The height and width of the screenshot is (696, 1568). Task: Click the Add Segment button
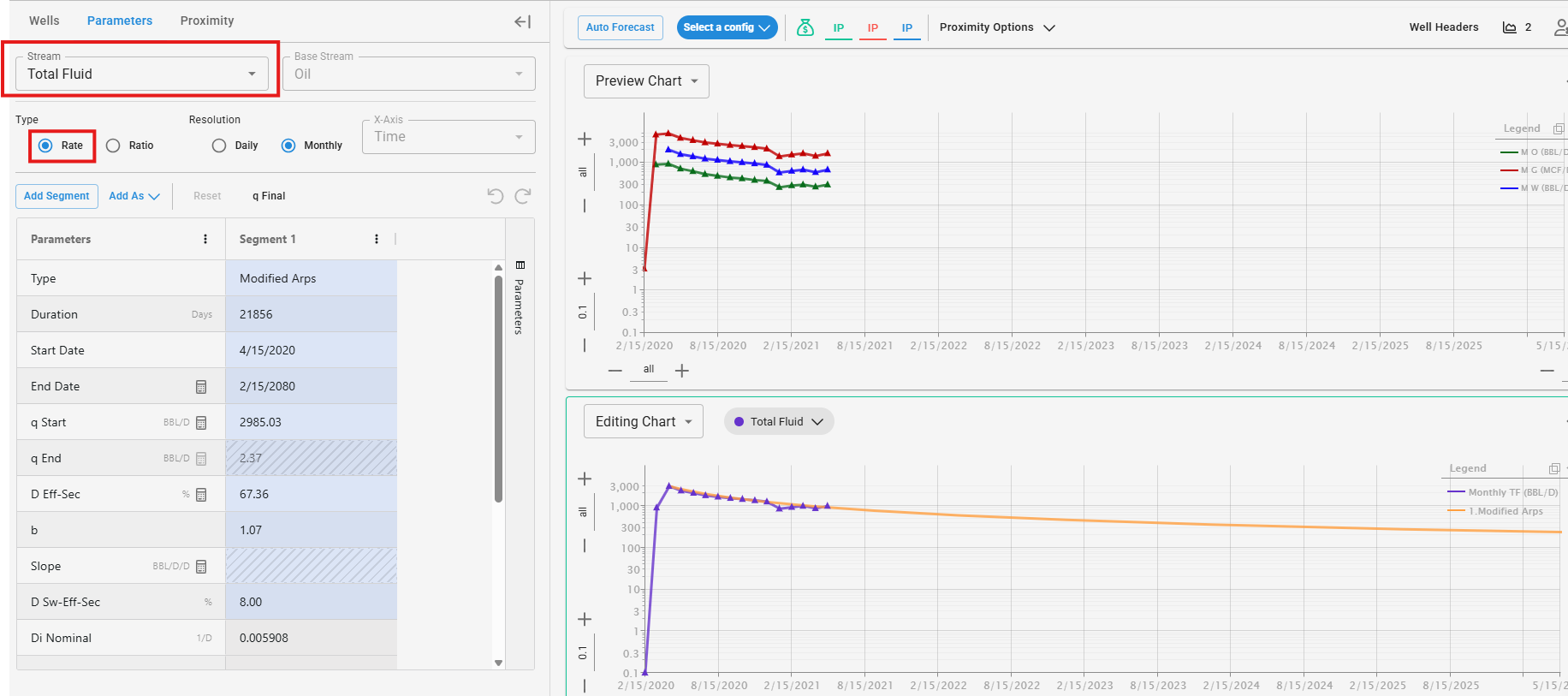pyautogui.click(x=56, y=196)
